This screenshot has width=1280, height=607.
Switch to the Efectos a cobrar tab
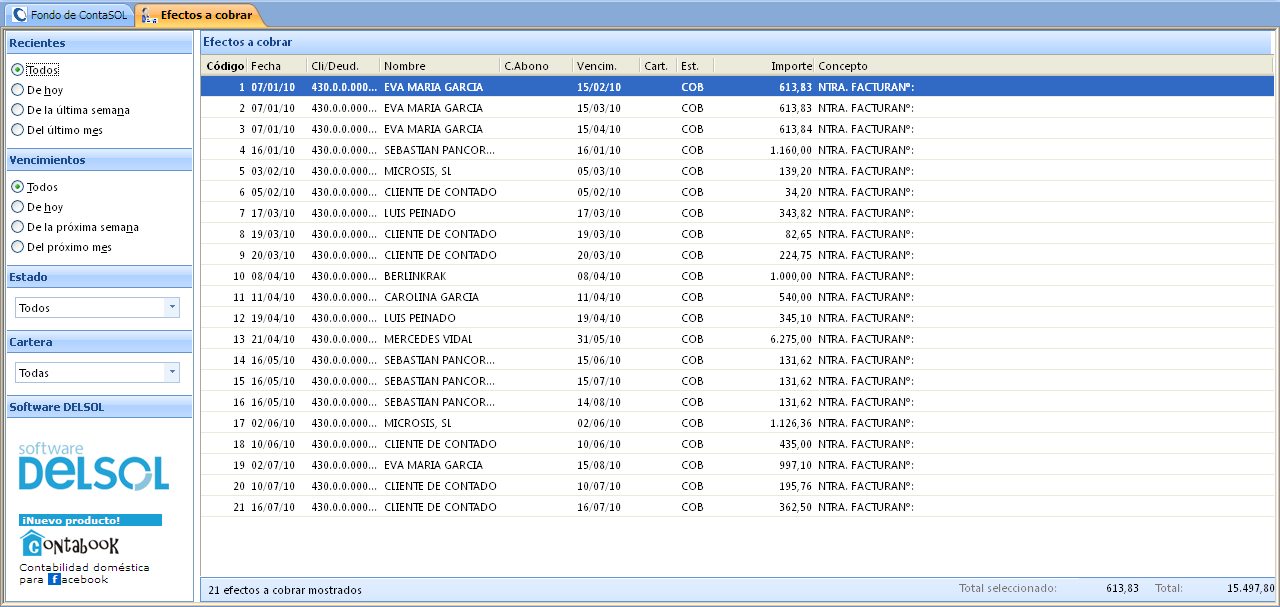(198, 15)
